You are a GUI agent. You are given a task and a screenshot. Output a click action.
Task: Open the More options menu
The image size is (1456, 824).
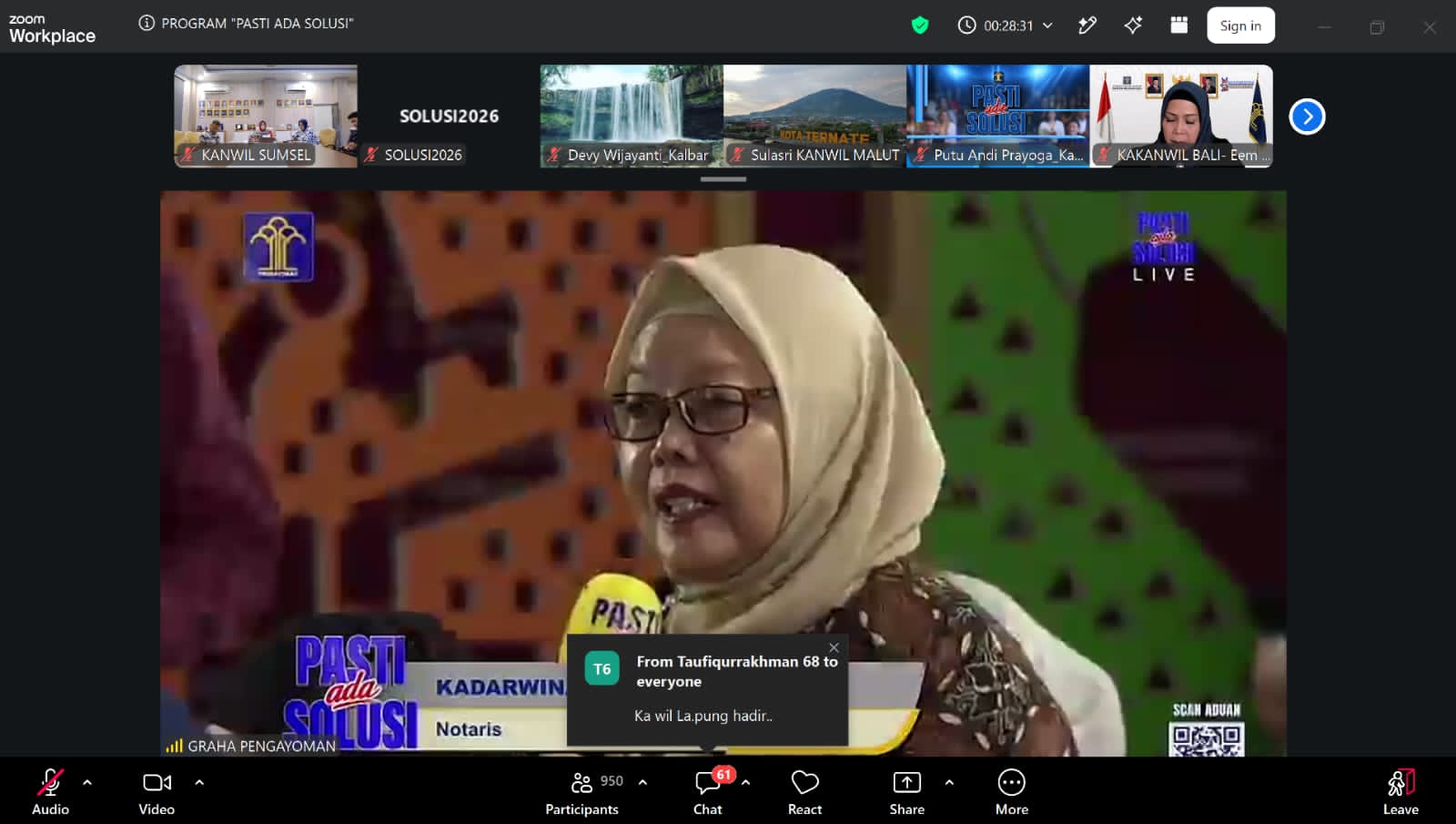pyautogui.click(x=1012, y=792)
